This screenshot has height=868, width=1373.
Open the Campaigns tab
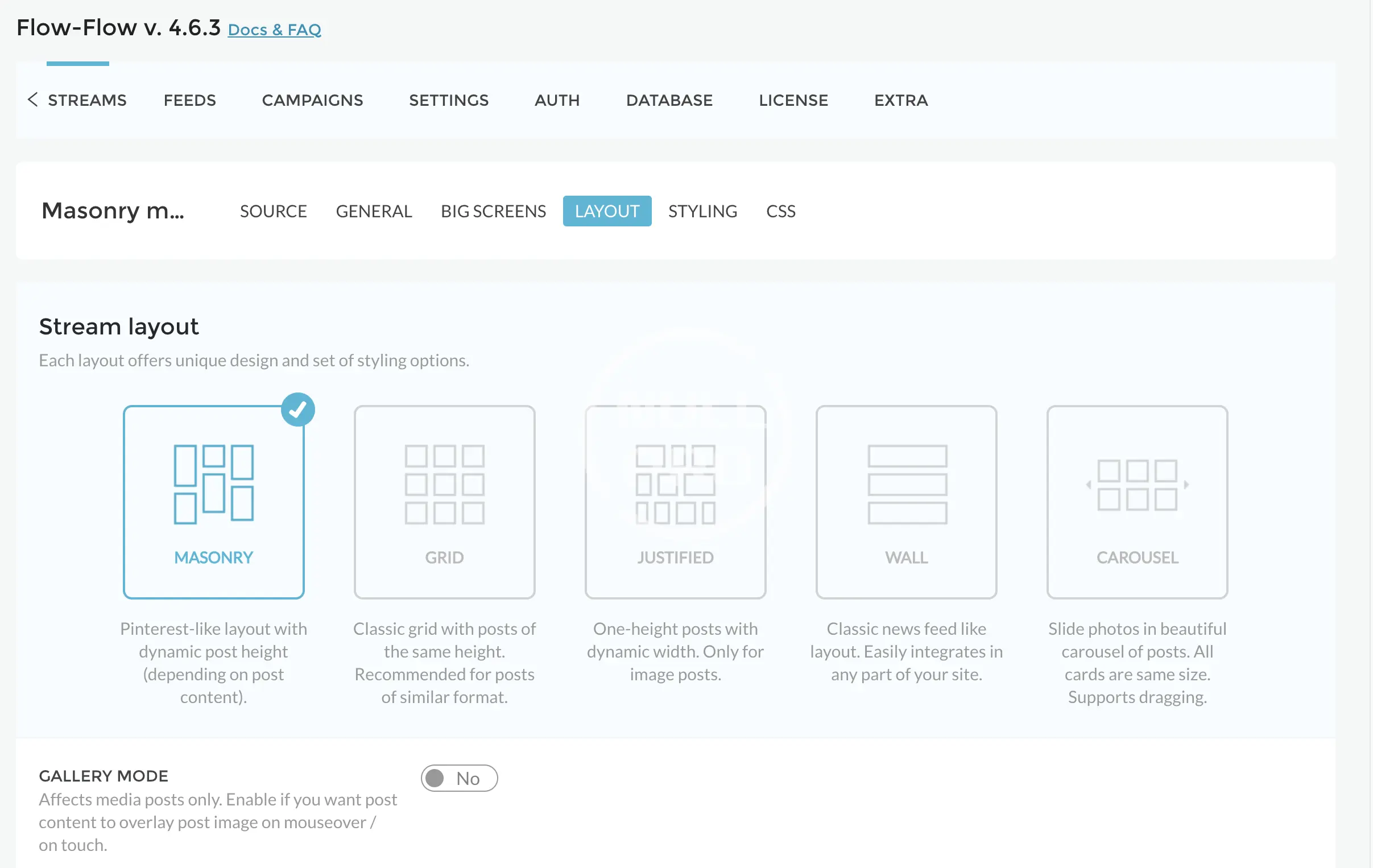click(312, 100)
